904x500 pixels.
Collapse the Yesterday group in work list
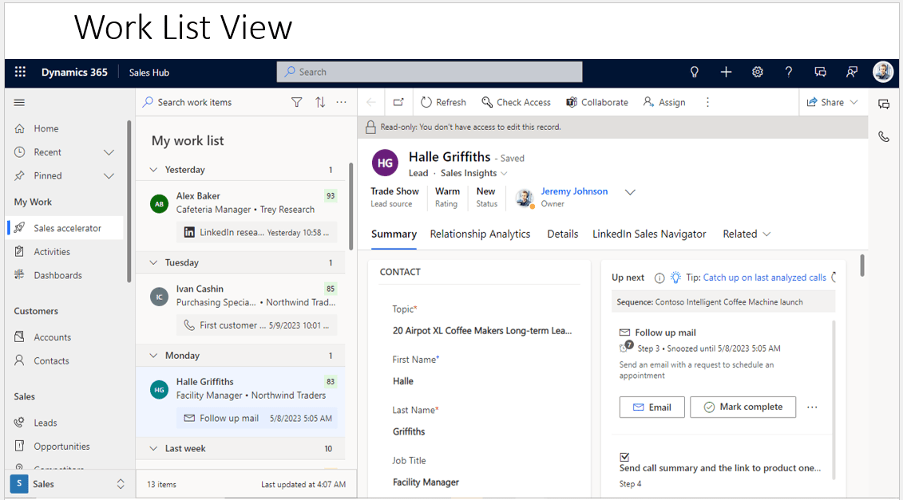(x=153, y=170)
